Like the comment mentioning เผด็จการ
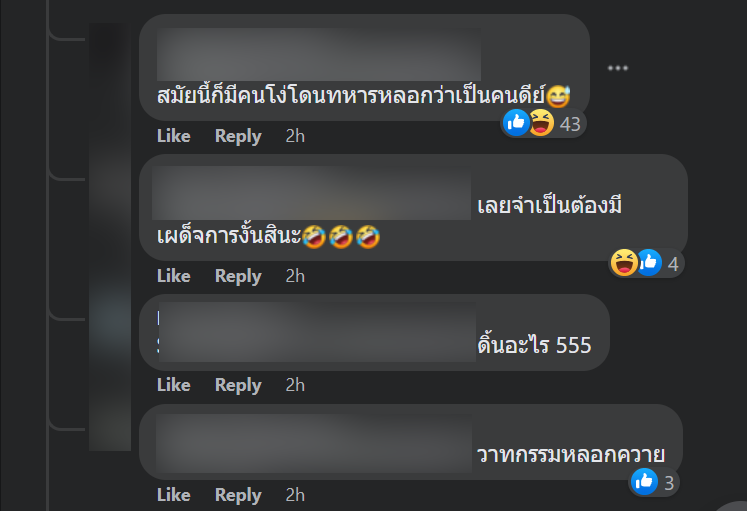This screenshot has width=747, height=511. [x=174, y=276]
